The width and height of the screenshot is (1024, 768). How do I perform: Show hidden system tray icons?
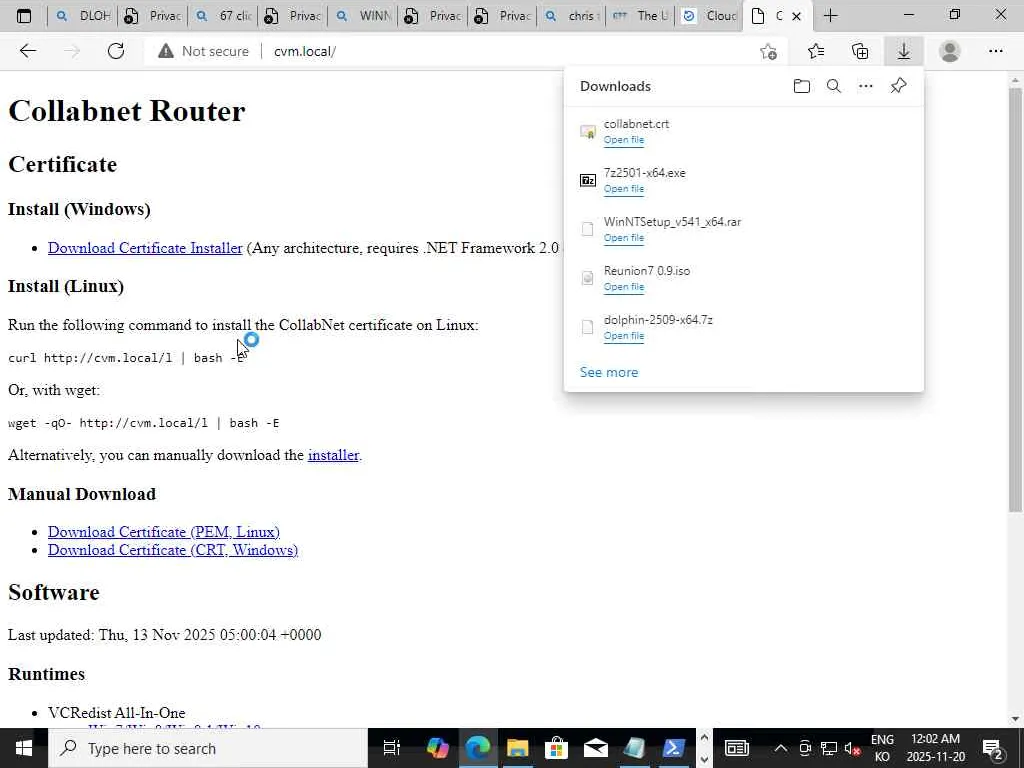point(780,748)
